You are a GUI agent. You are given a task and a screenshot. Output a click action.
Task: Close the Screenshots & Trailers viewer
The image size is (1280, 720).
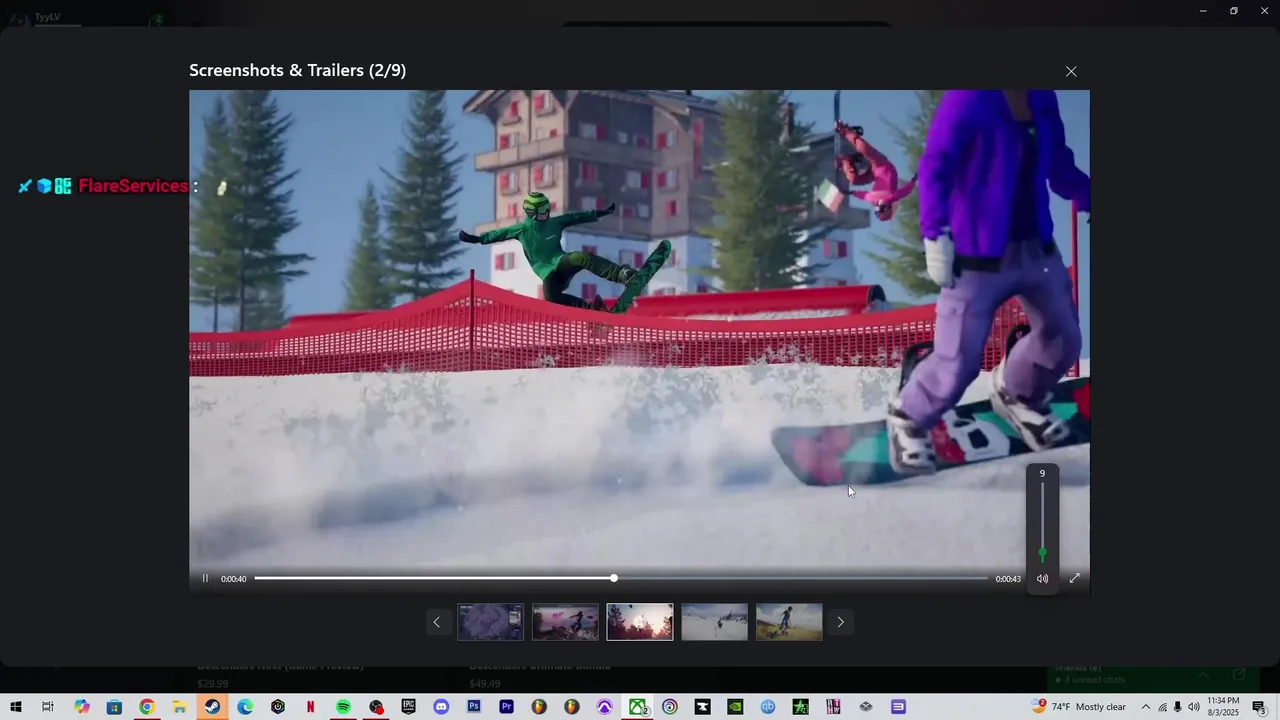pos(1071,71)
